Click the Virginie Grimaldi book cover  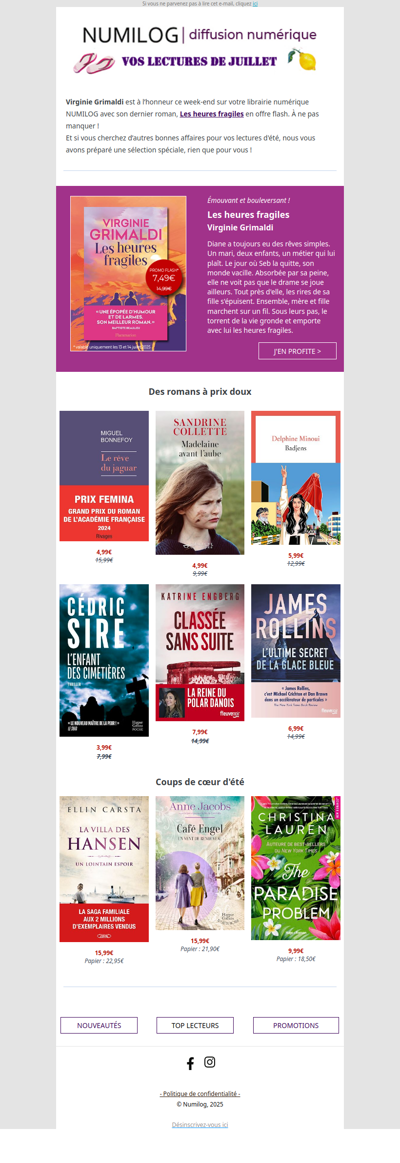click(128, 274)
